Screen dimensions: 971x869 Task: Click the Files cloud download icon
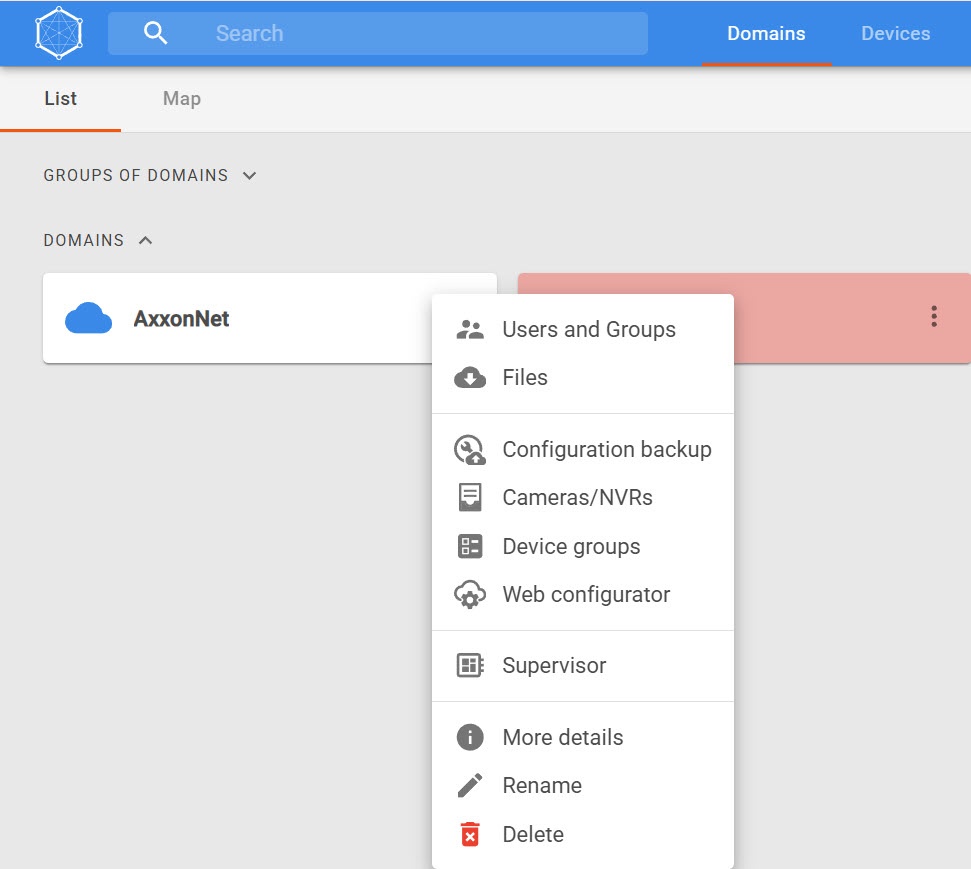[x=470, y=378]
